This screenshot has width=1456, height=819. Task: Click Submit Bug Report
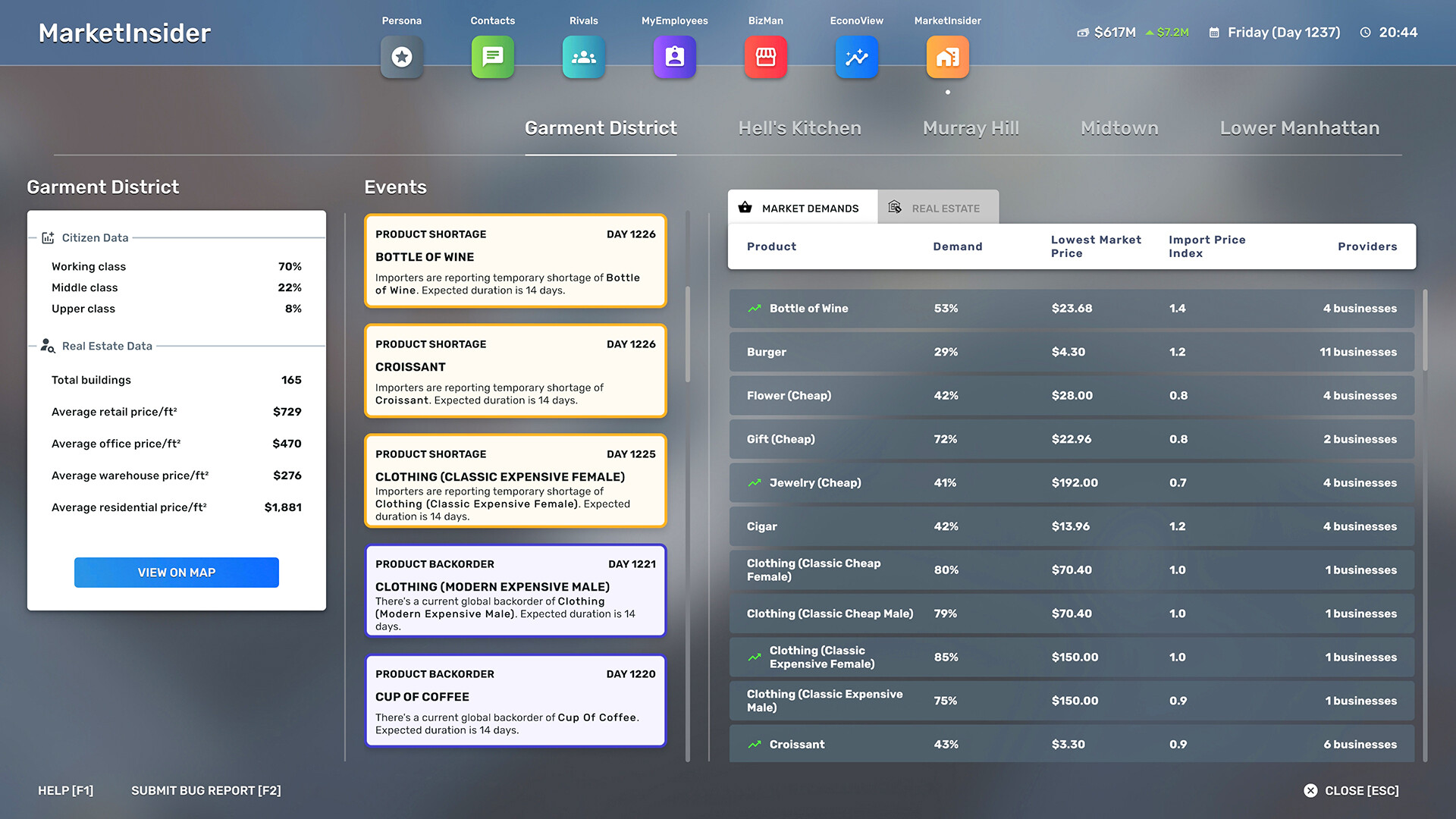(x=206, y=790)
